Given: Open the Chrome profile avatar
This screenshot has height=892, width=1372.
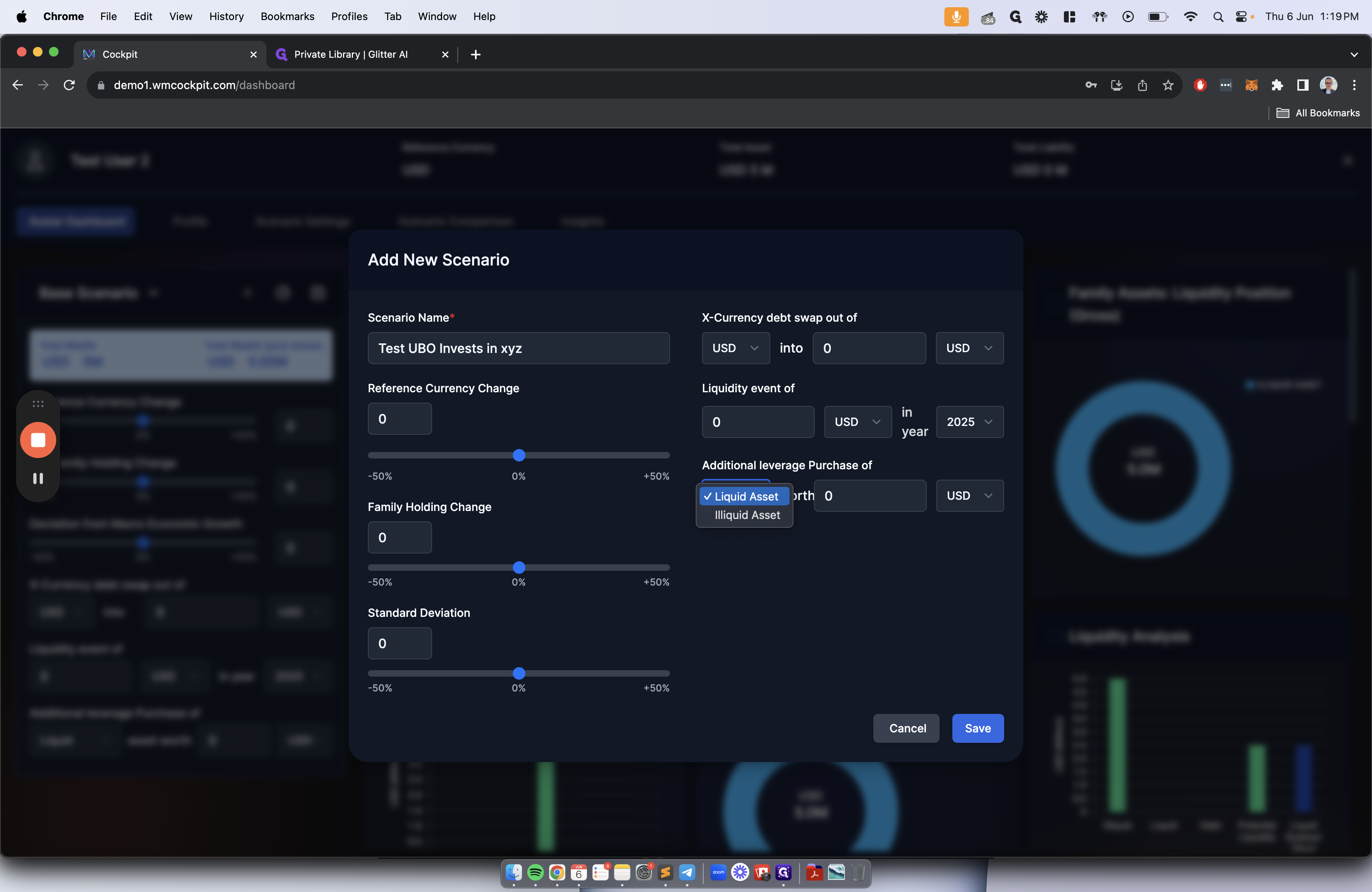Looking at the screenshot, I should (1328, 85).
